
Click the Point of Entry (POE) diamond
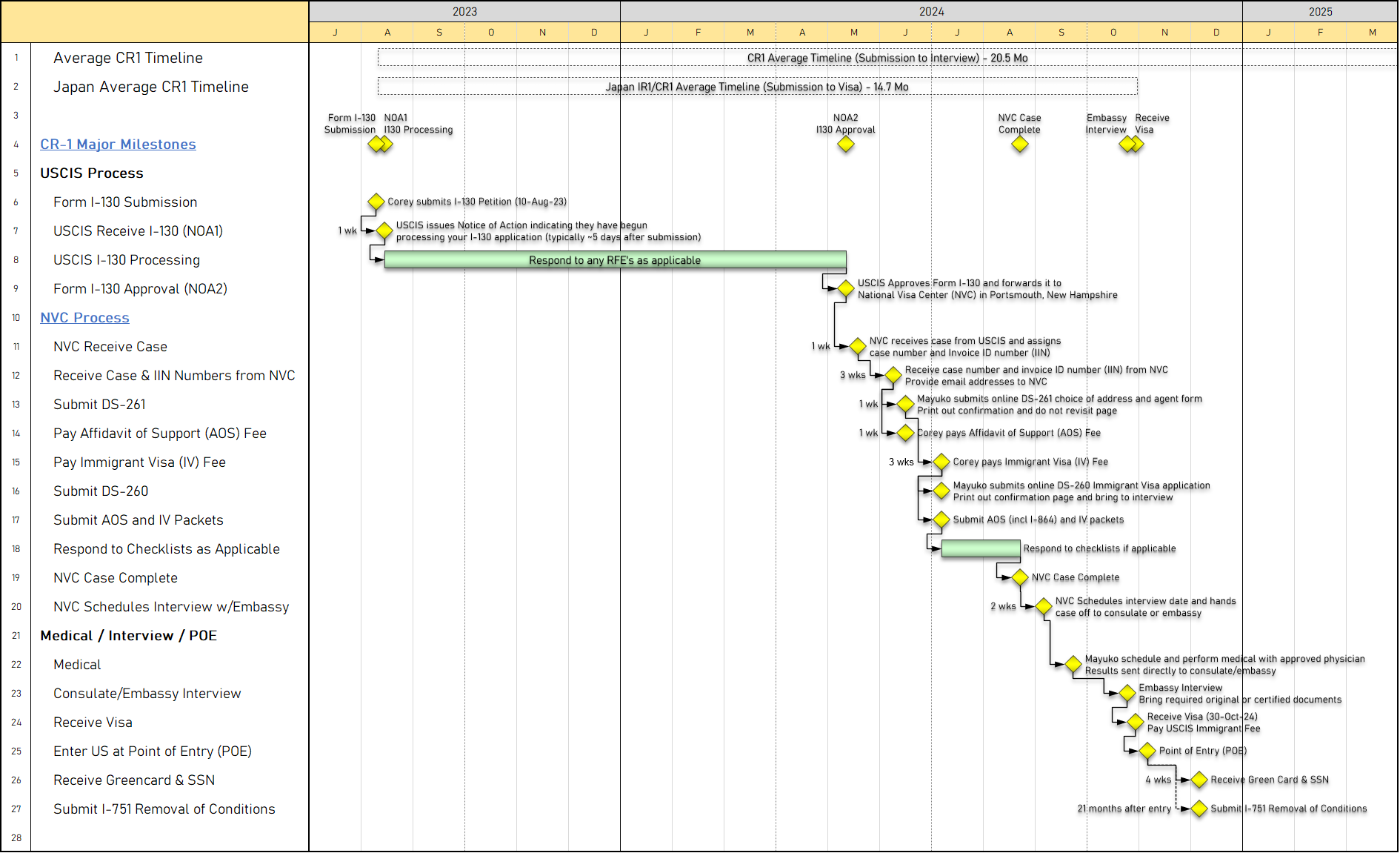[x=1147, y=751]
